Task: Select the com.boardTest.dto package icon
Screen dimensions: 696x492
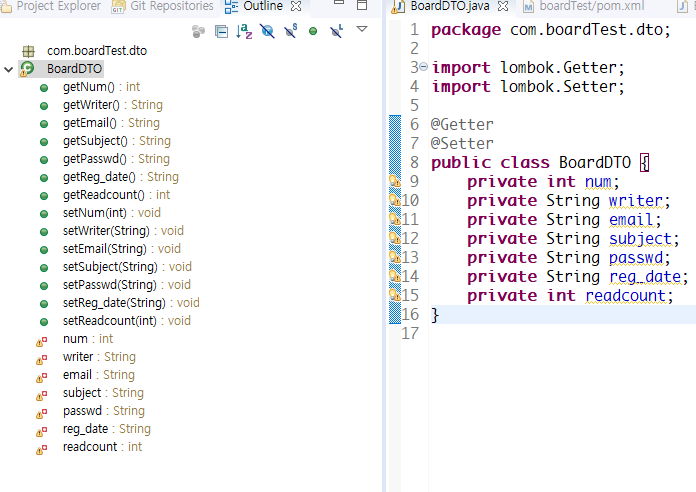Action: (x=28, y=51)
